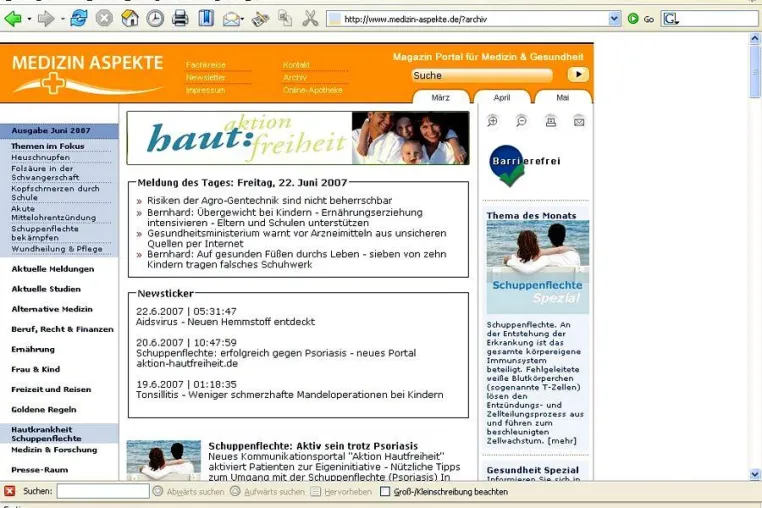Click the stop loading icon
The width and height of the screenshot is (762, 508).
click(104, 18)
